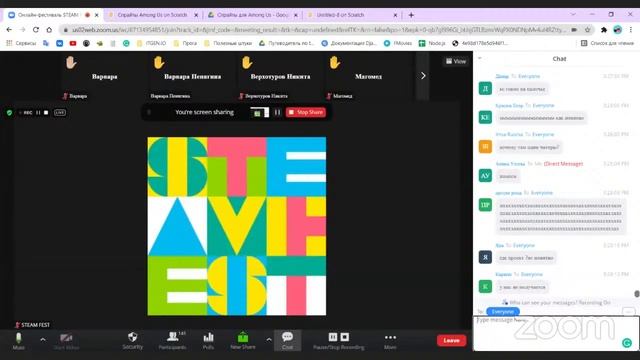
Task: Open a new browser tab
Action: 411,15
